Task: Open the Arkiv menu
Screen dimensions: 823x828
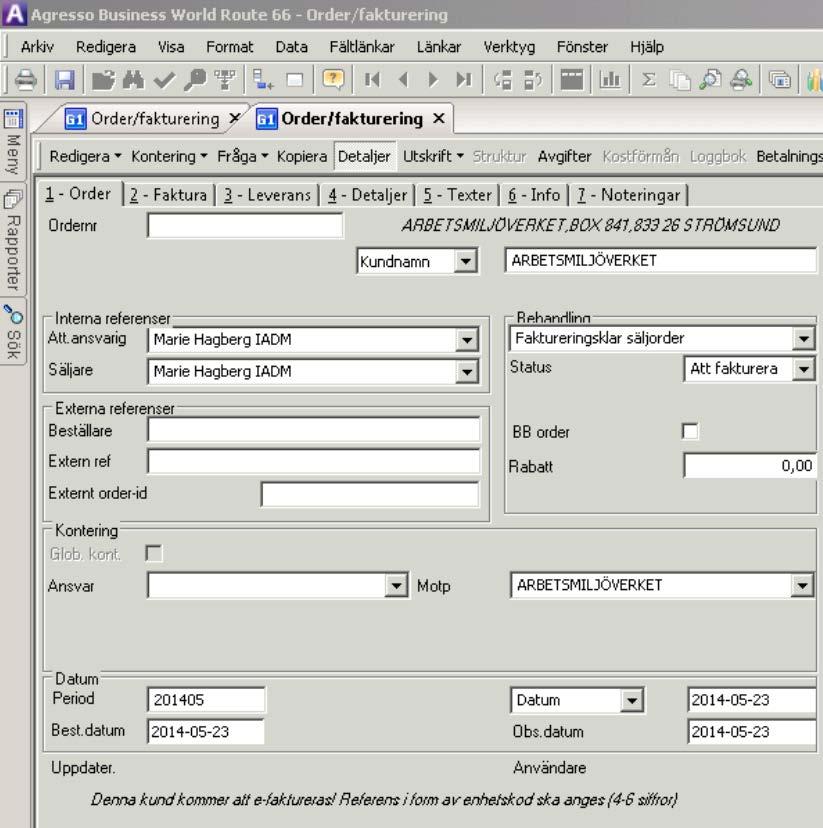Action: [x=37, y=47]
